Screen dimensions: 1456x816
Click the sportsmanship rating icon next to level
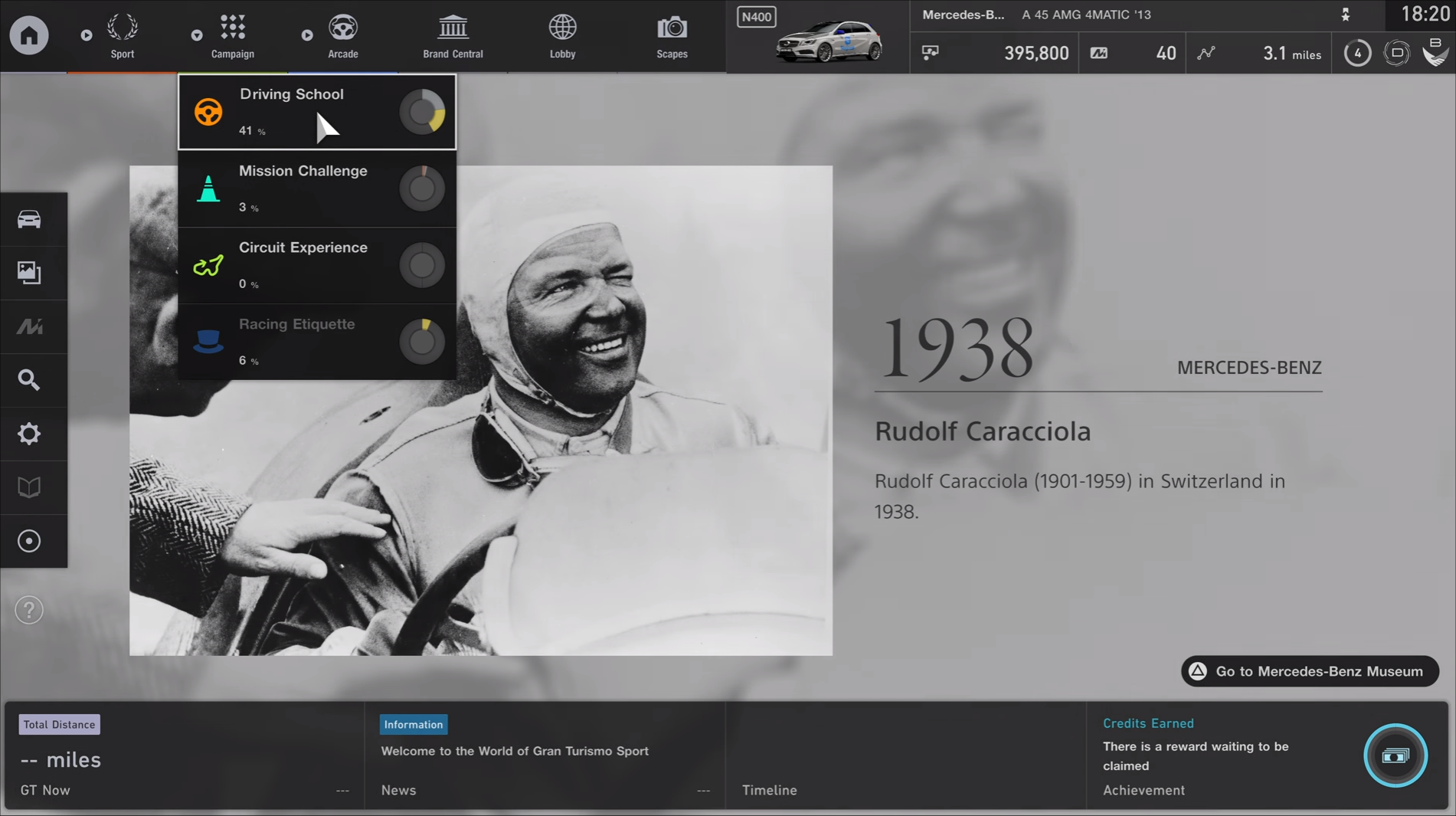1397,53
